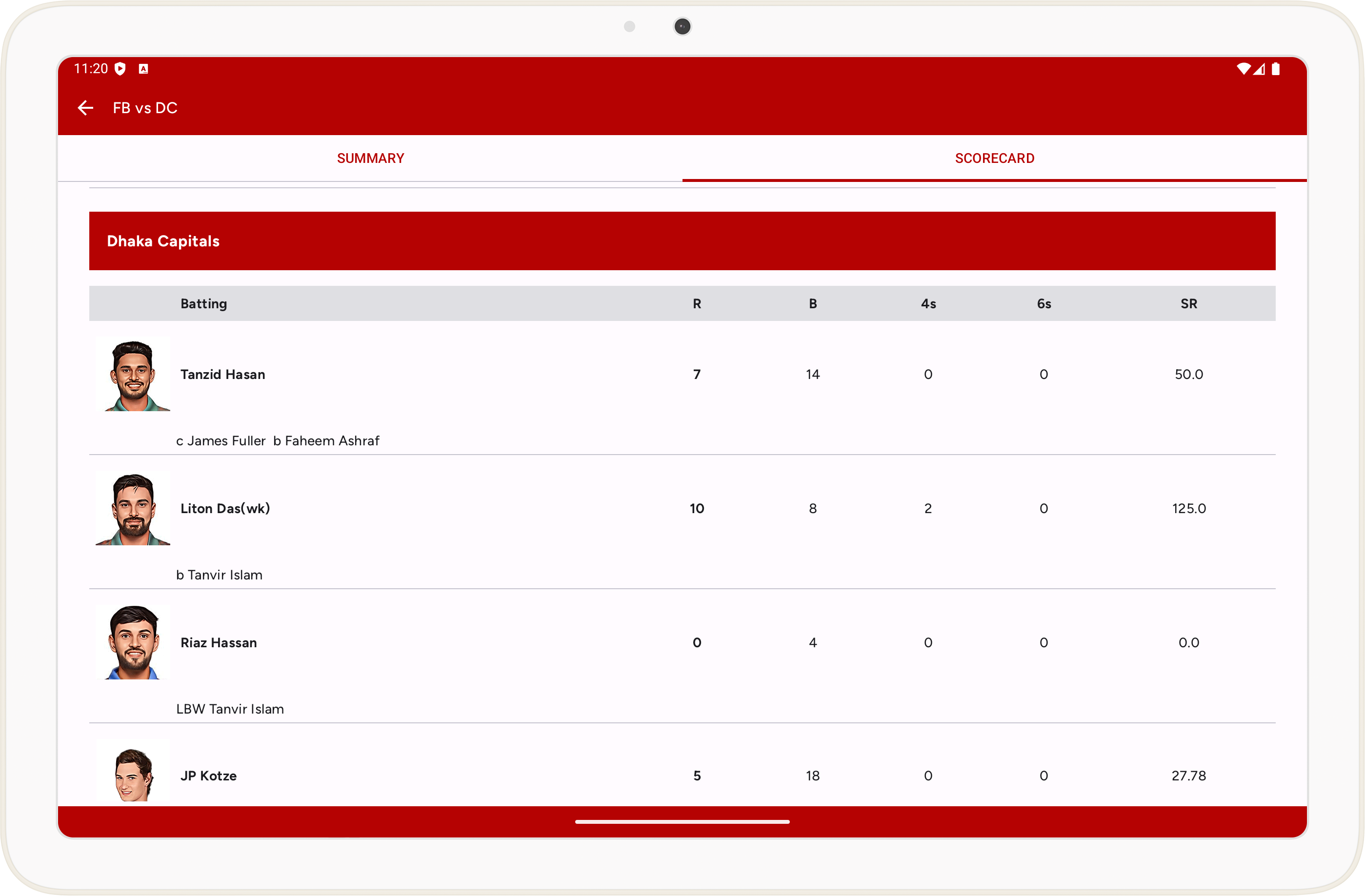Tap JP Kotze's strike rate 27.78

coord(1188,776)
